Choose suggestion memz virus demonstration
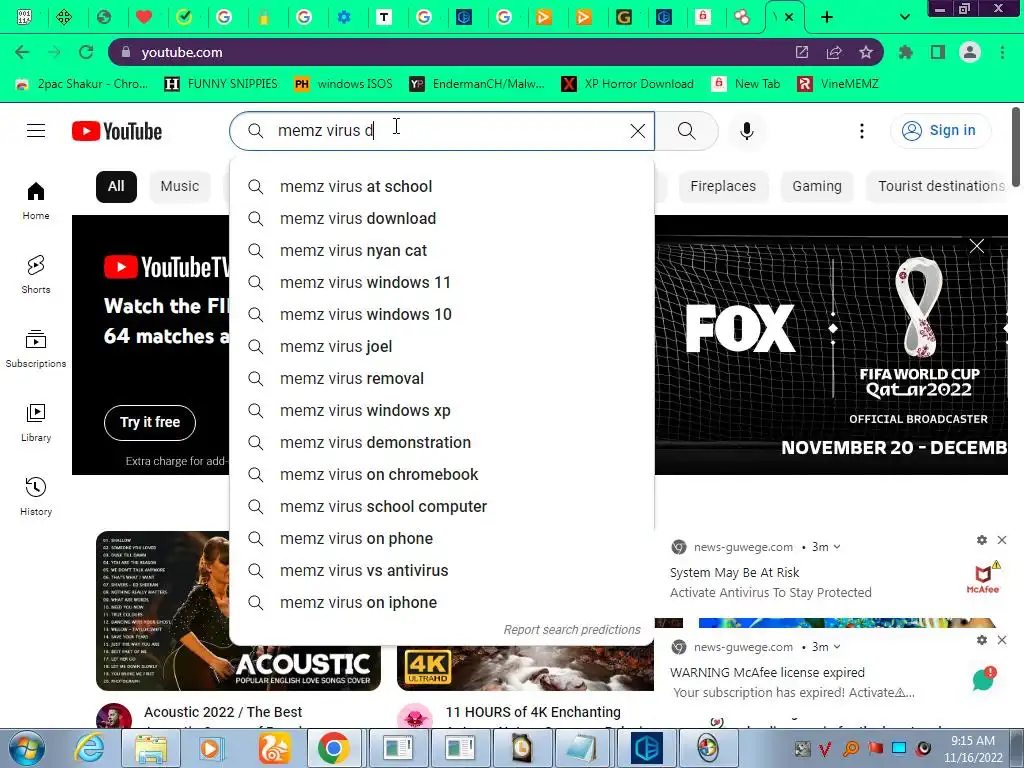The height and width of the screenshot is (768, 1024). [x=442, y=443]
